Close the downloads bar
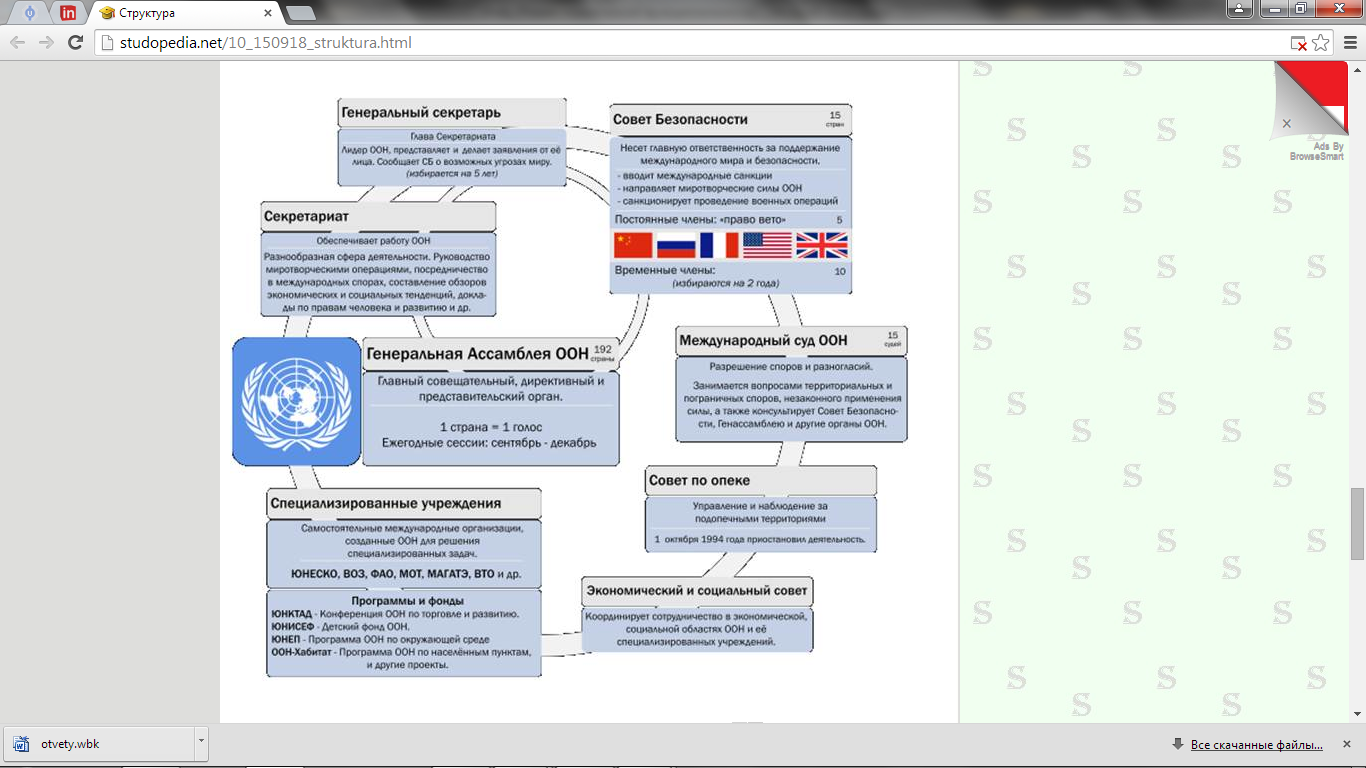This screenshot has width=1366, height=768. [x=1348, y=745]
